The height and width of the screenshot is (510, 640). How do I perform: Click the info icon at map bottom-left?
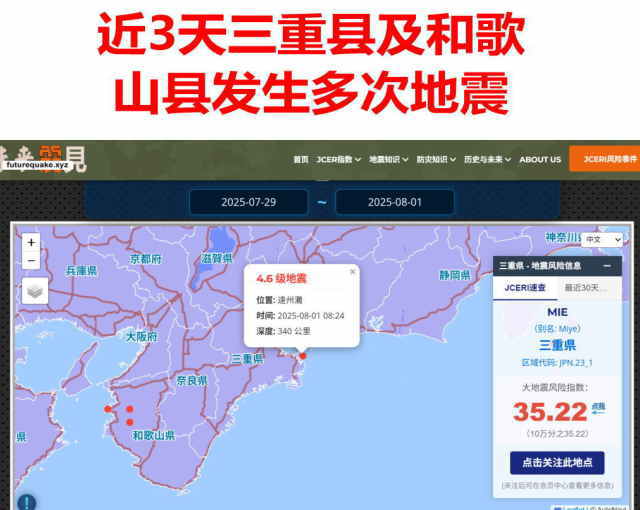(x=26, y=502)
